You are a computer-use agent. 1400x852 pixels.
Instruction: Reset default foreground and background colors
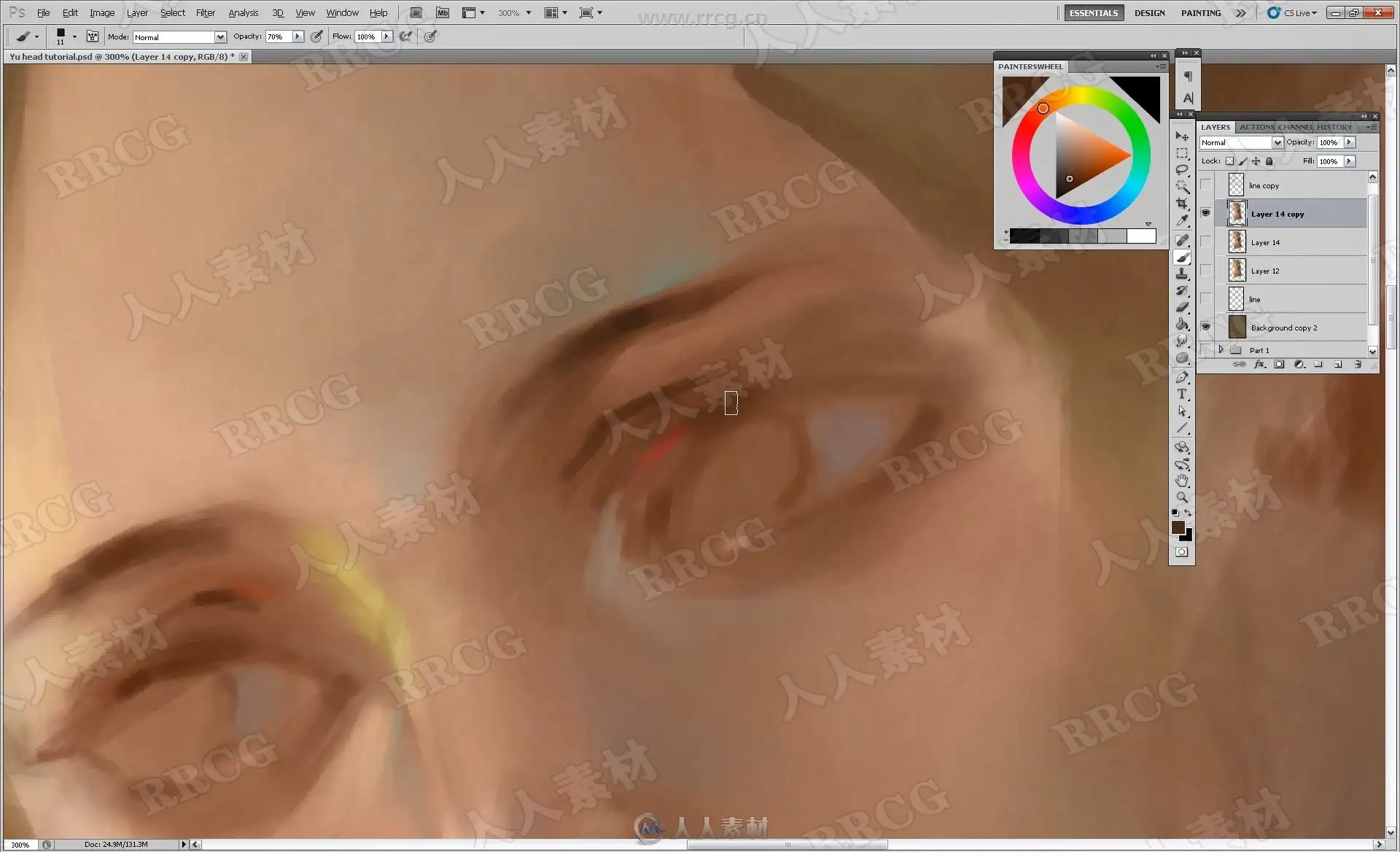tap(1175, 513)
